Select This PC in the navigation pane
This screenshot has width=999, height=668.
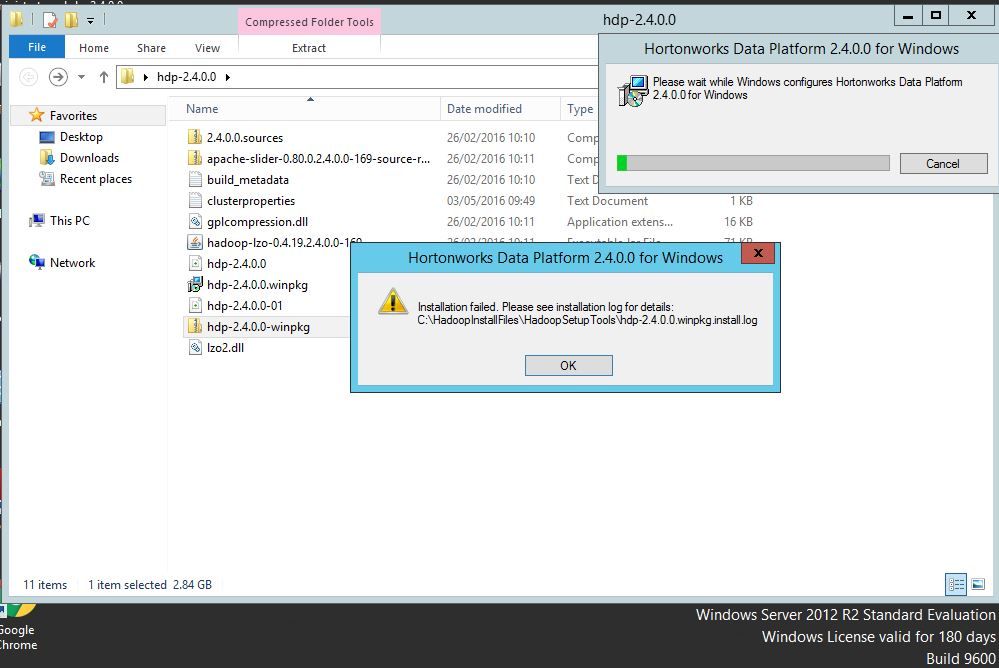pyautogui.click(x=69, y=221)
